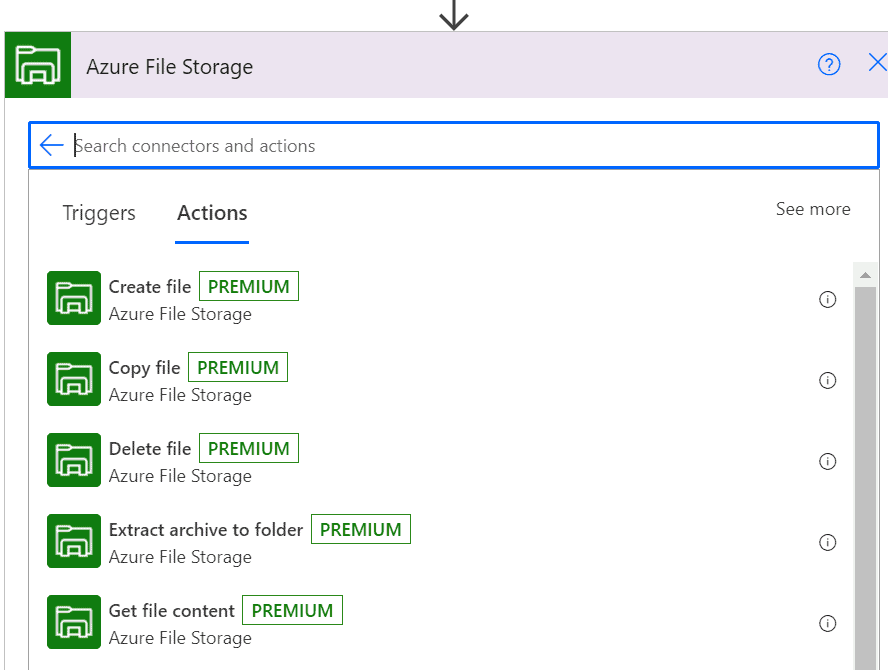This screenshot has height=670, width=888.
Task: Show info for Delete file action
Action: click(827, 461)
